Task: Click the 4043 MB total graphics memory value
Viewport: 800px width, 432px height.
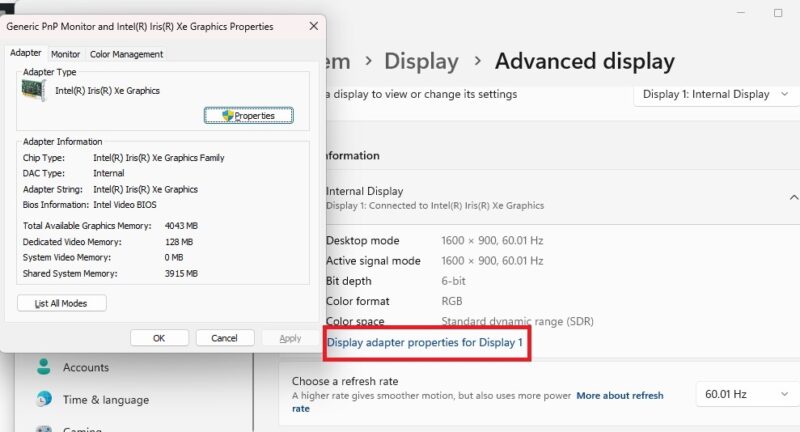Action: [x=181, y=225]
